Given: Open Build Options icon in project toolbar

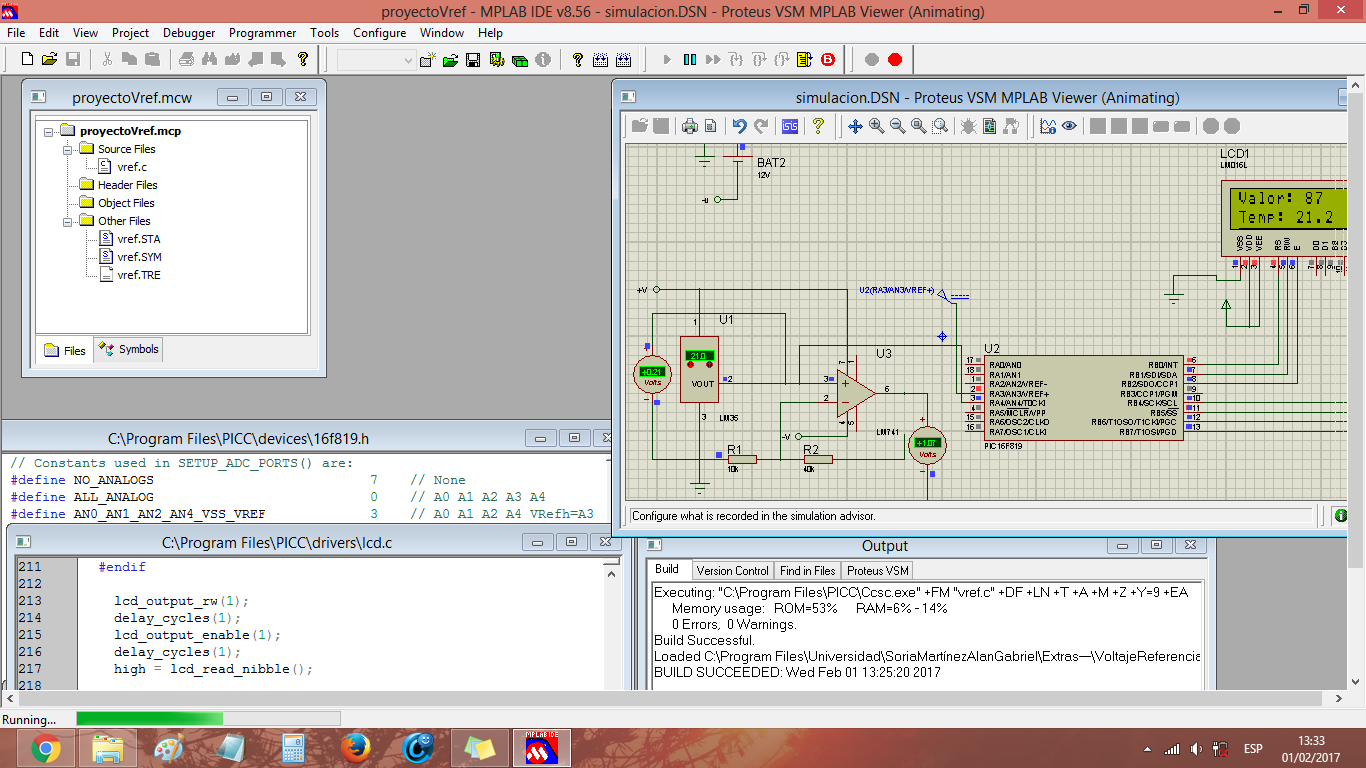Looking at the screenshot, I should pyautogui.click(x=497, y=60).
